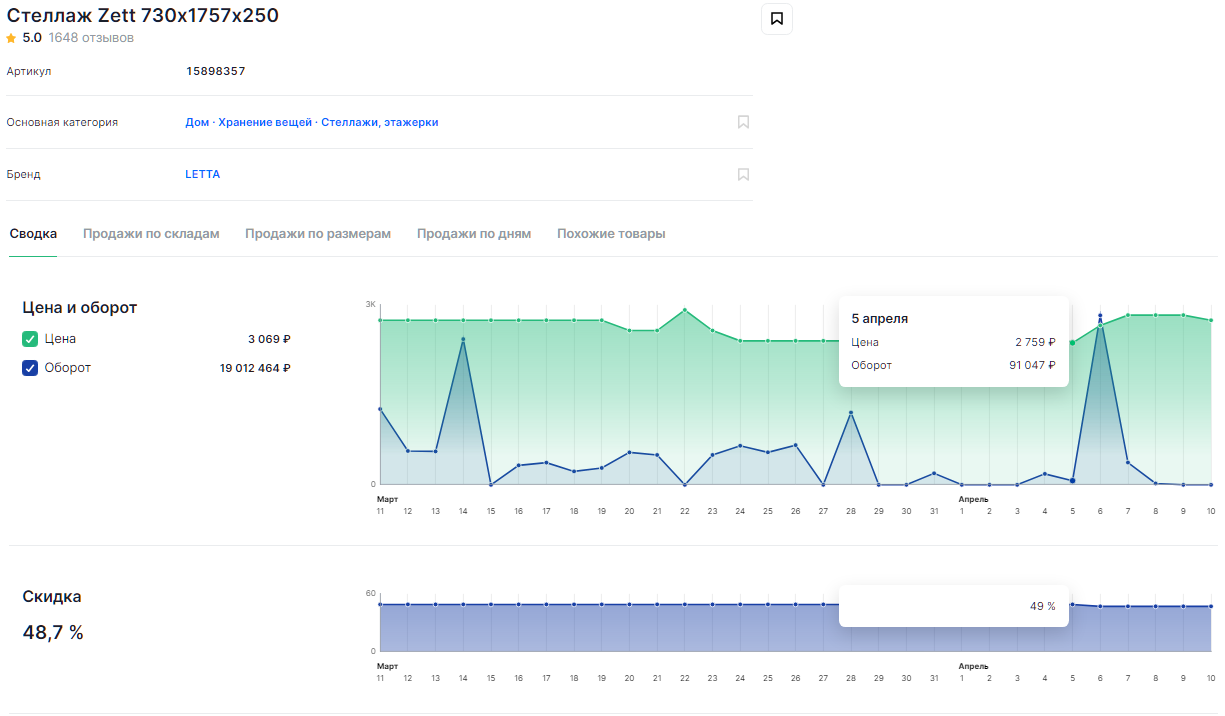
Task: Open the Сводка tab
Action: (x=33, y=234)
